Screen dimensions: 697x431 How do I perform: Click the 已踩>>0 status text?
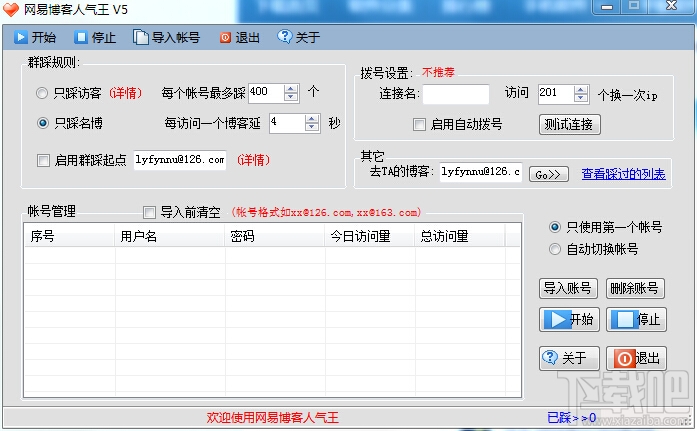[x=572, y=417]
